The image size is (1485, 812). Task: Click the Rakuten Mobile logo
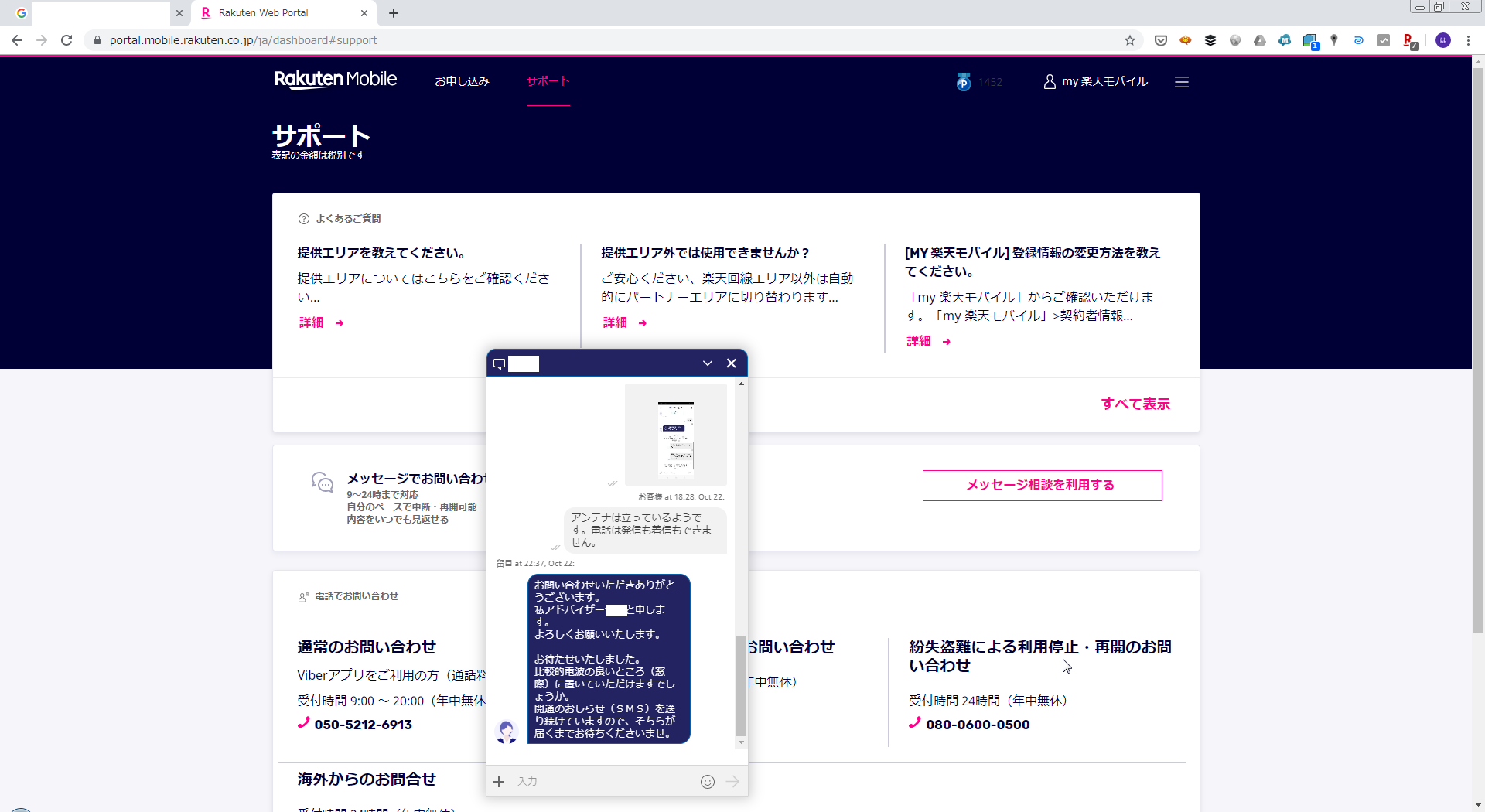(x=336, y=80)
